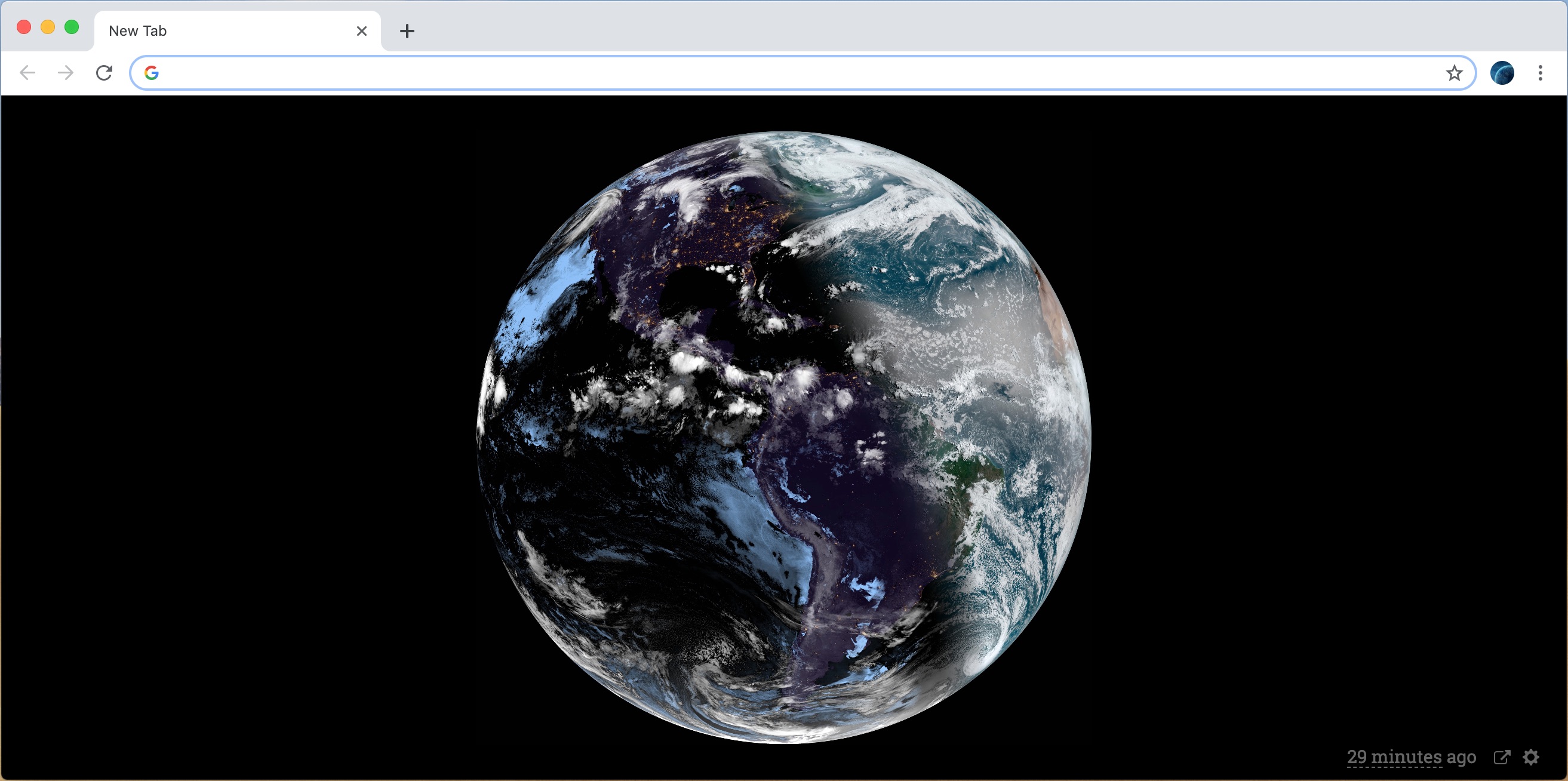
Task: Click empty tab strip beside plus button
Action: click(913, 27)
